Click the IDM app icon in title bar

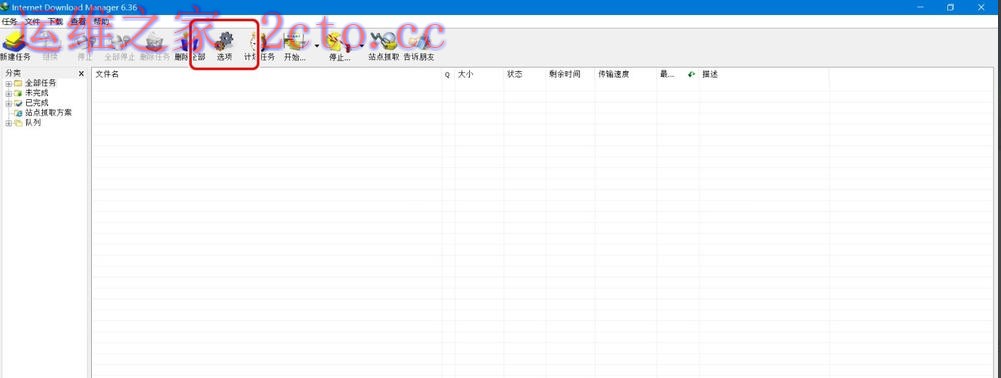[x=4, y=7]
